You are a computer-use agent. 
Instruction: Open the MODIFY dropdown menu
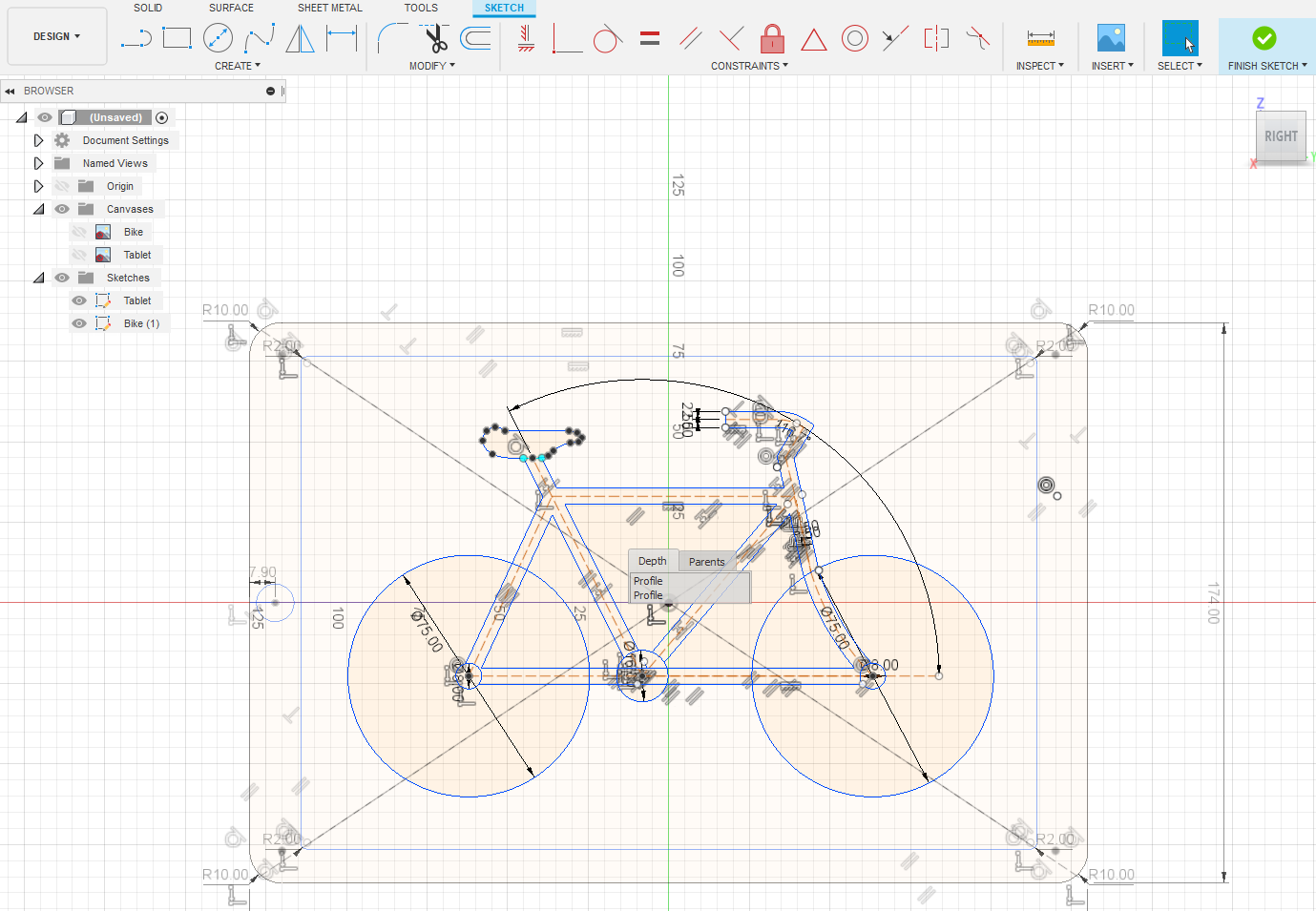[432, 66]
